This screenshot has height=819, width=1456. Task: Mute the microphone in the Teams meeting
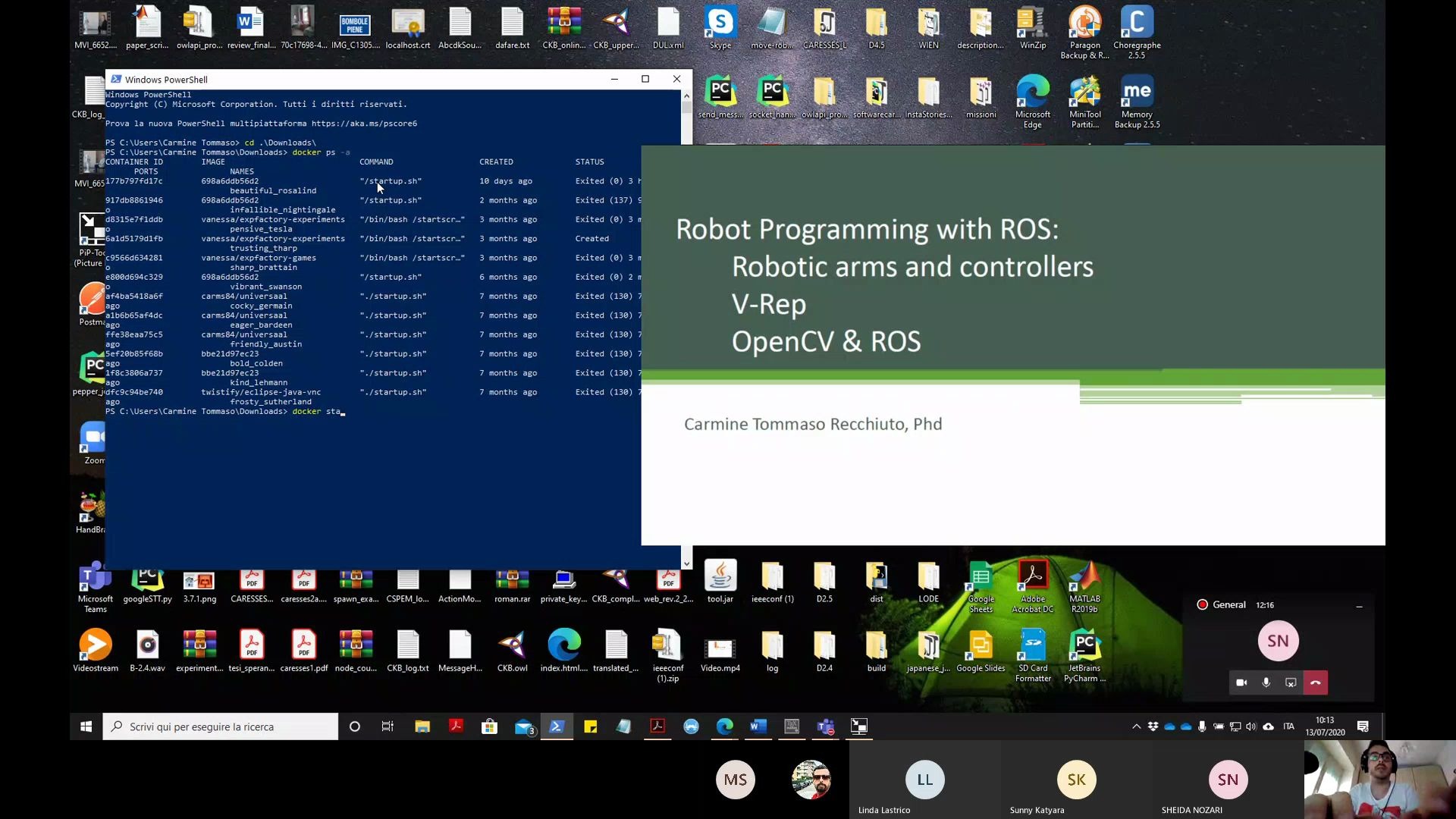pyautogui.click(x=1266, y=682)
